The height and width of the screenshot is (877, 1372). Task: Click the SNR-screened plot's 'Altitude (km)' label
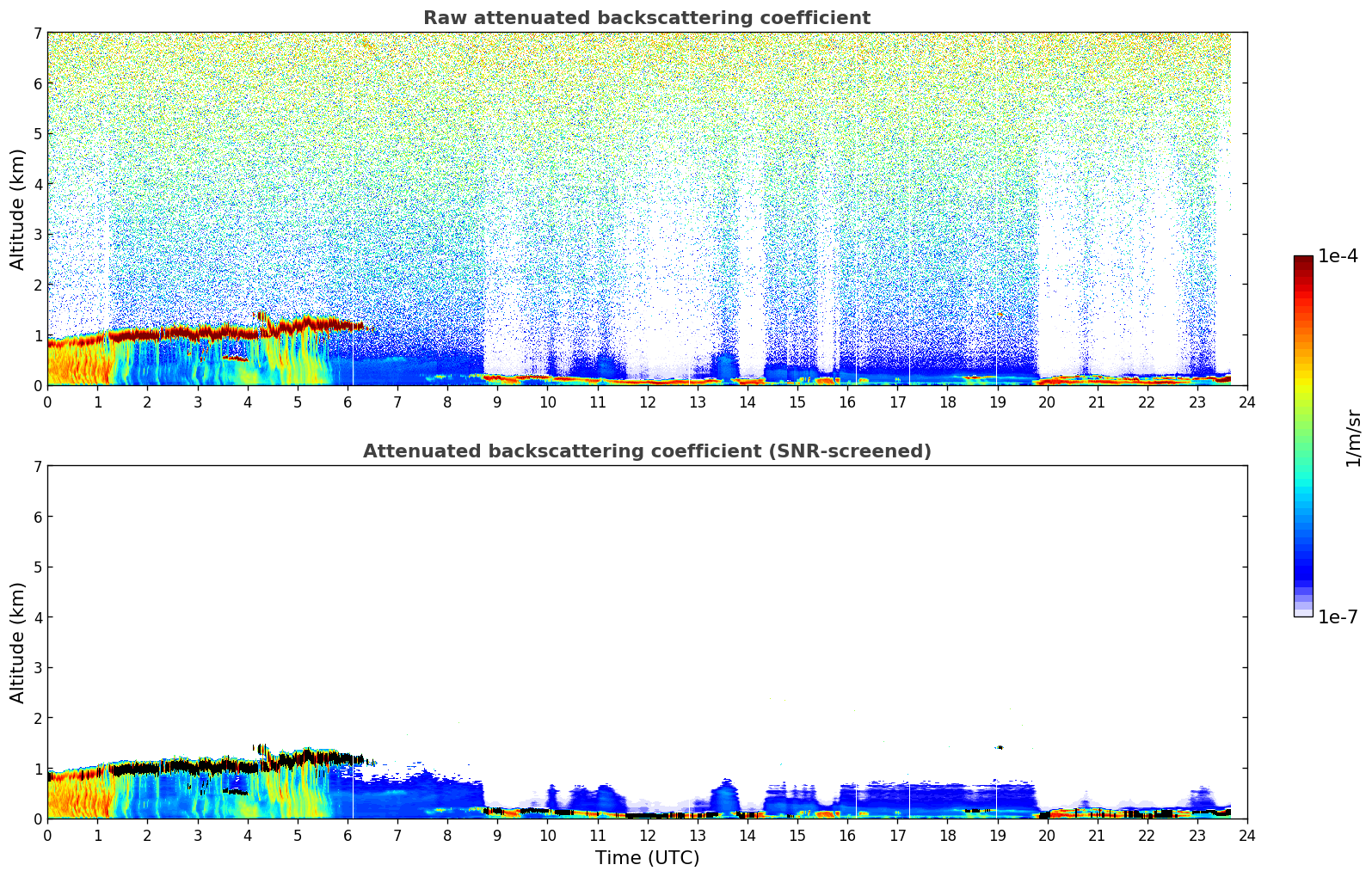tap(18, 642)
